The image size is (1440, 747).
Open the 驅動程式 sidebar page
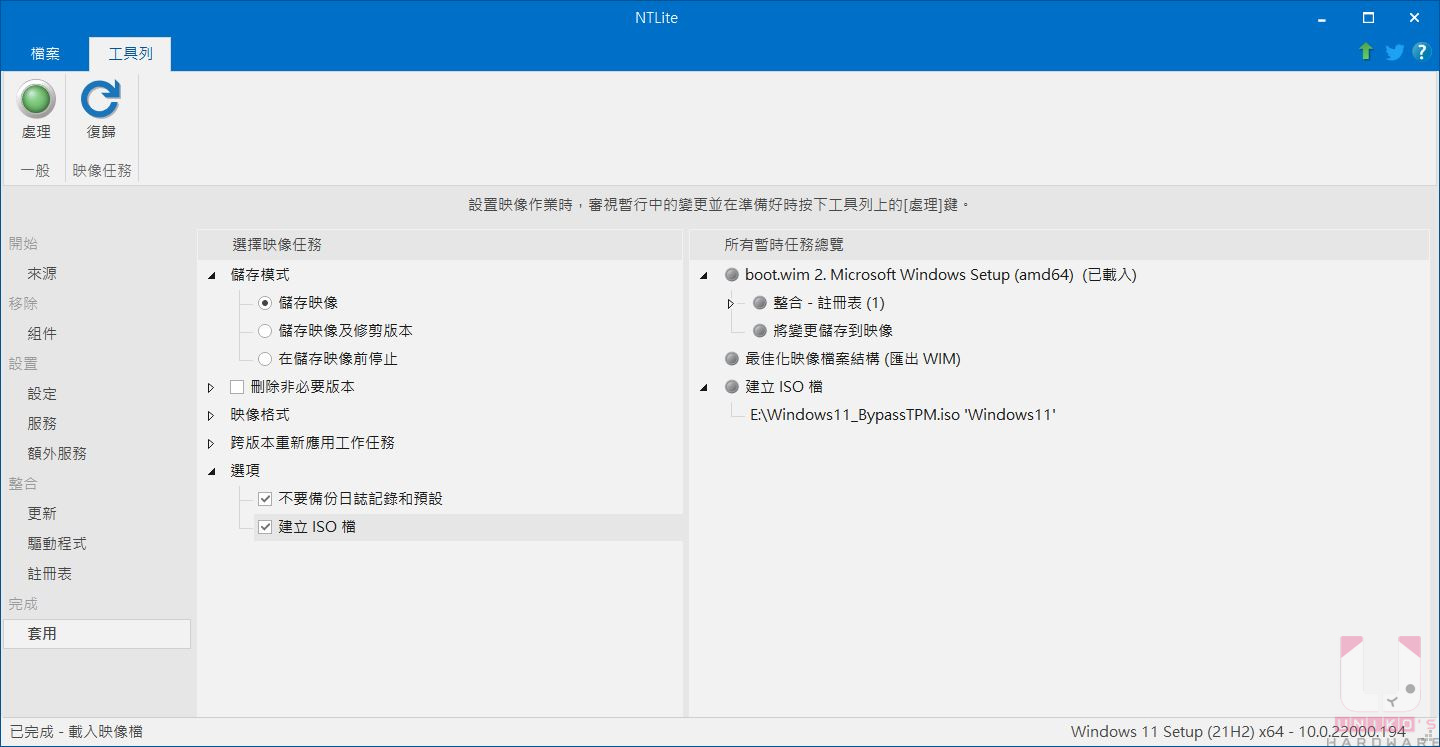coord(57,543)
